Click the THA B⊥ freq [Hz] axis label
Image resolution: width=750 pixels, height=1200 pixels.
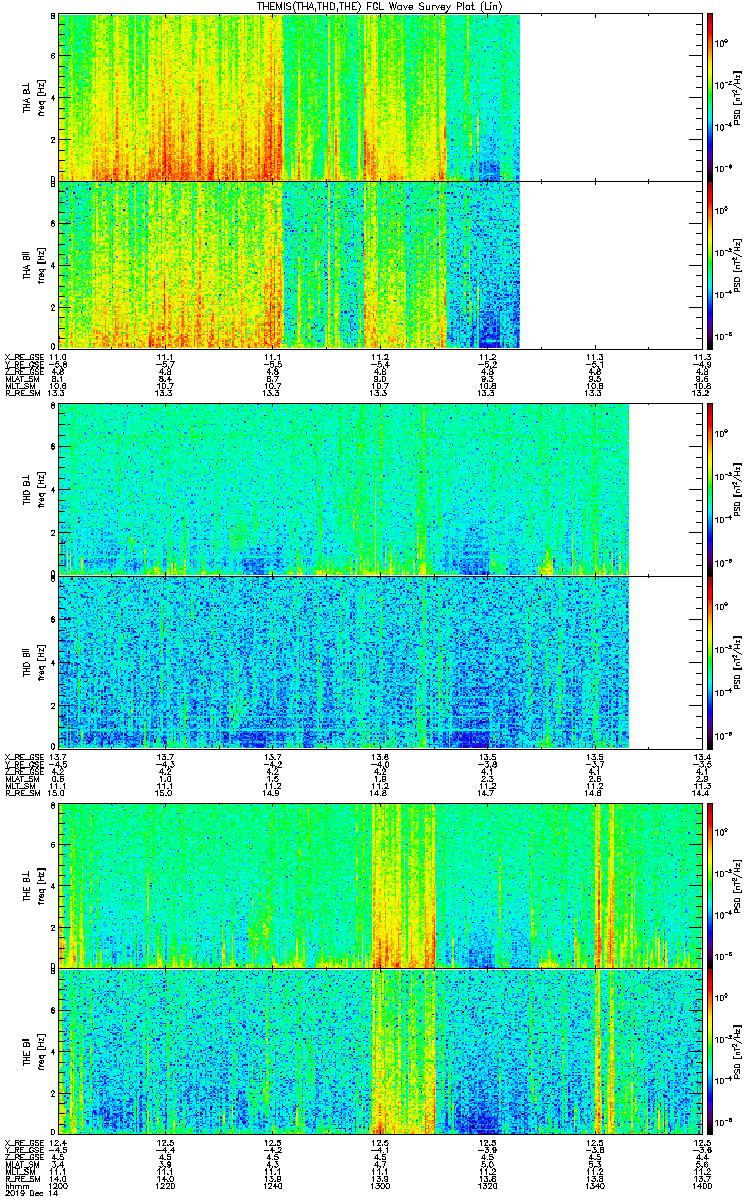click(42, 97)
